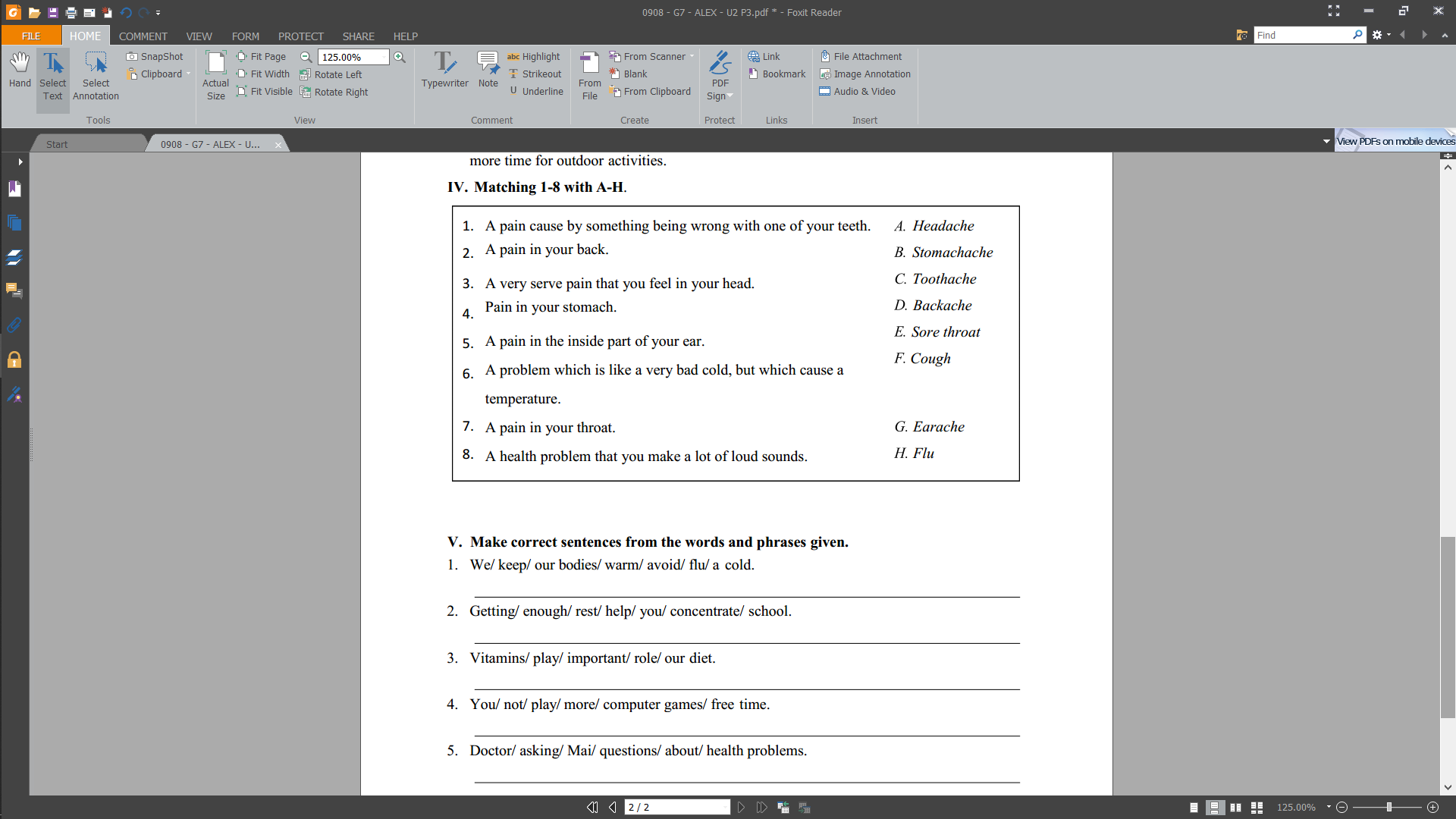Open the Signatures side panel
The image size is (1456, 819).
coord(14,394)
